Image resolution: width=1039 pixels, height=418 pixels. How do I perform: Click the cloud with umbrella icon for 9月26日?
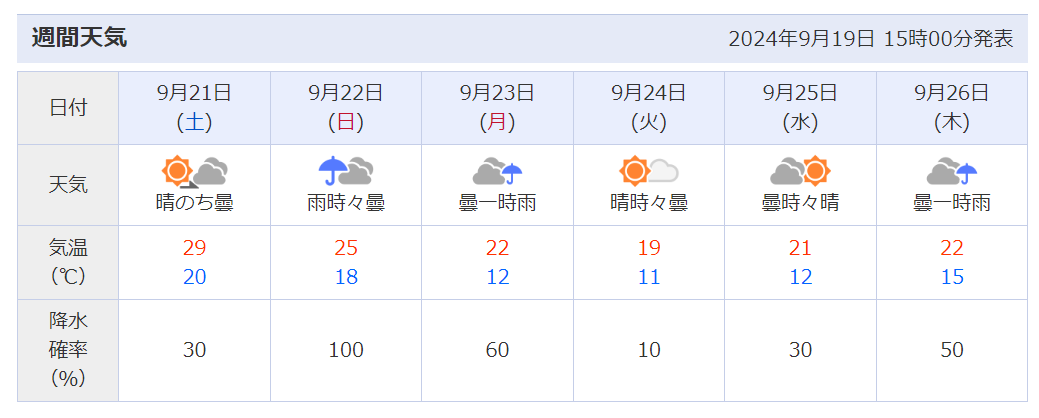952,172
